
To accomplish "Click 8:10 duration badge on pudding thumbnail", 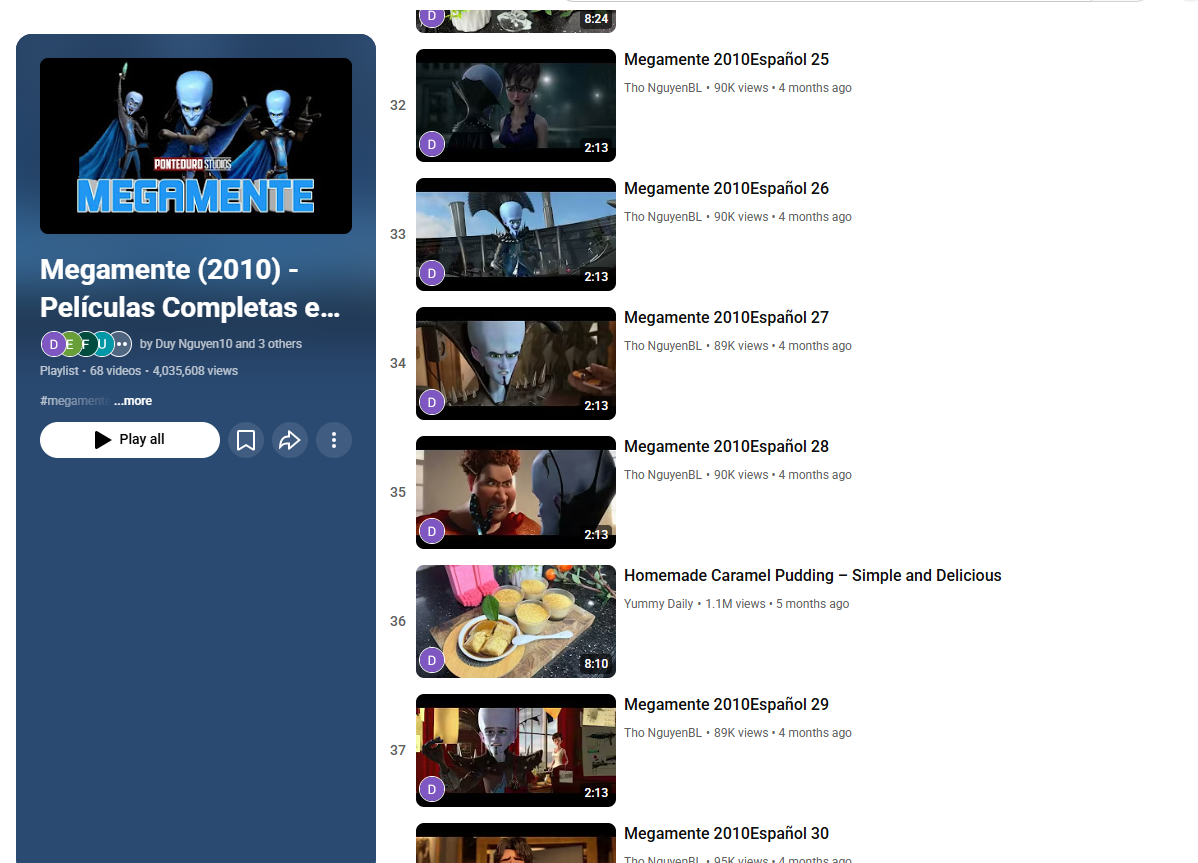I will pyautogui.click(x=596, y=664).
